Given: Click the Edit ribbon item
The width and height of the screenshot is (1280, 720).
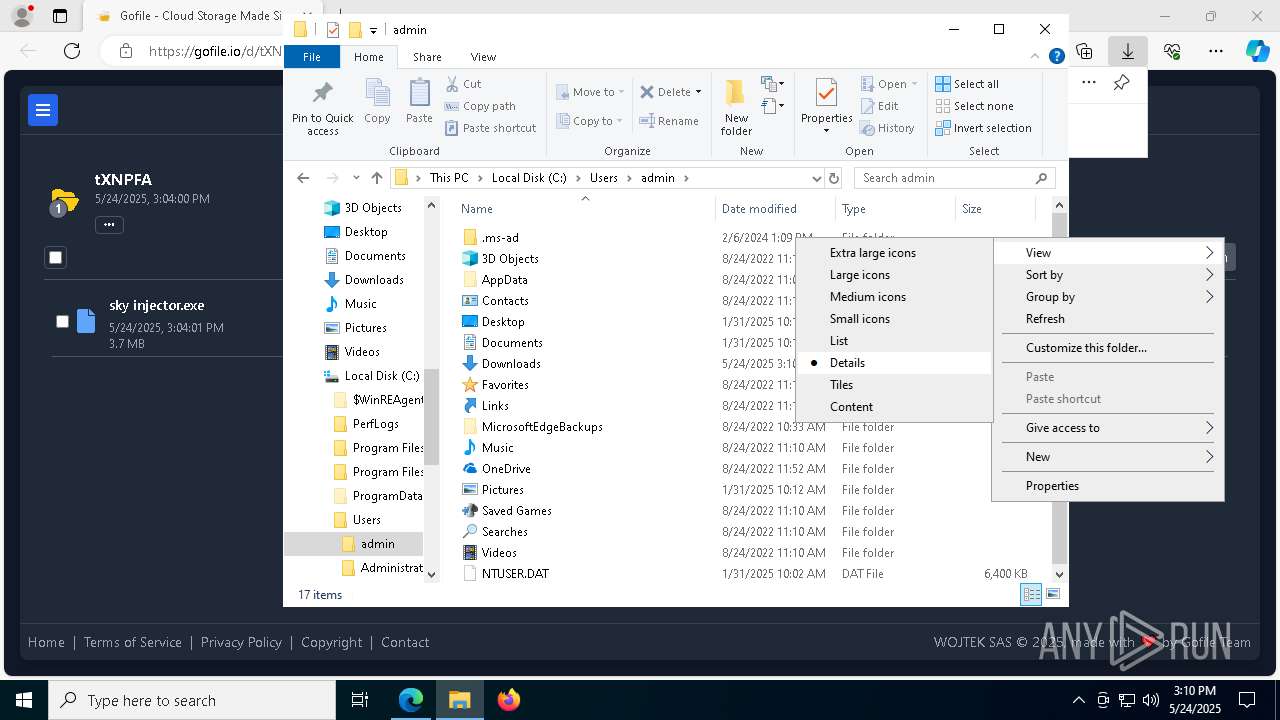Looking at the screenshot, I should 879,106.
